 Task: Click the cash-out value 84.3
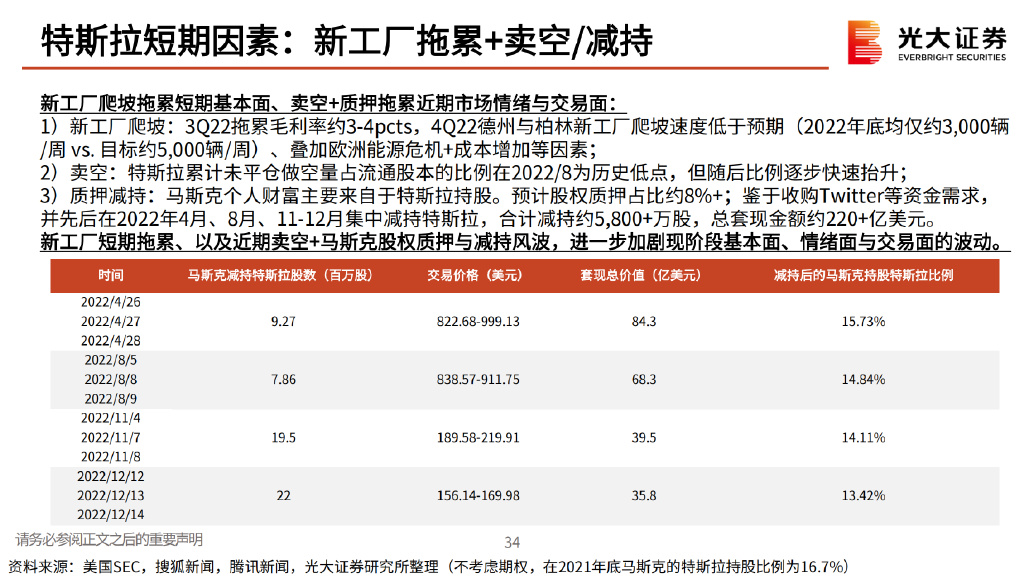tap(644, 321)
